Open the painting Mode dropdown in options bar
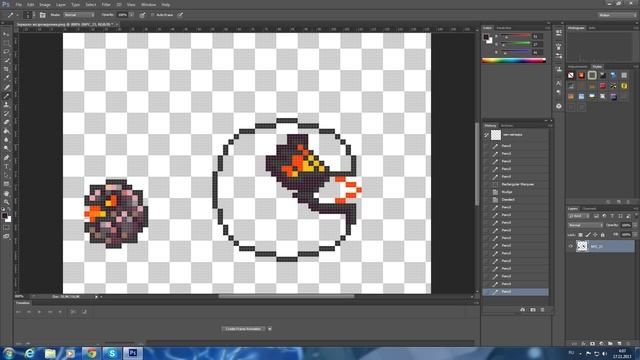Image resolution: width=640 pixels, height=360 pixels. click(79, 15)
